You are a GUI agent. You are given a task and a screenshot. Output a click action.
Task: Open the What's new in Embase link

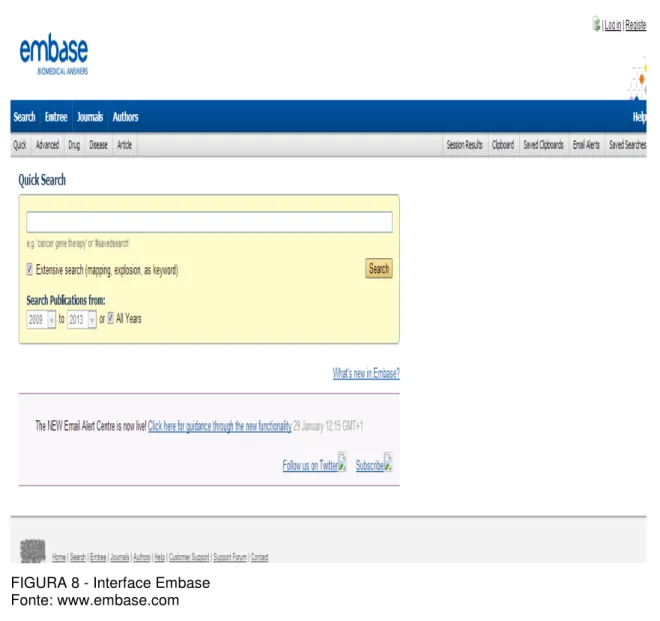[366, 373]
